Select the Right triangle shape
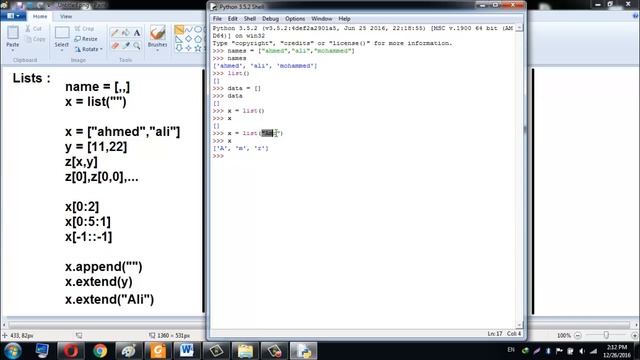640x360 pixels. coord(179,39)
